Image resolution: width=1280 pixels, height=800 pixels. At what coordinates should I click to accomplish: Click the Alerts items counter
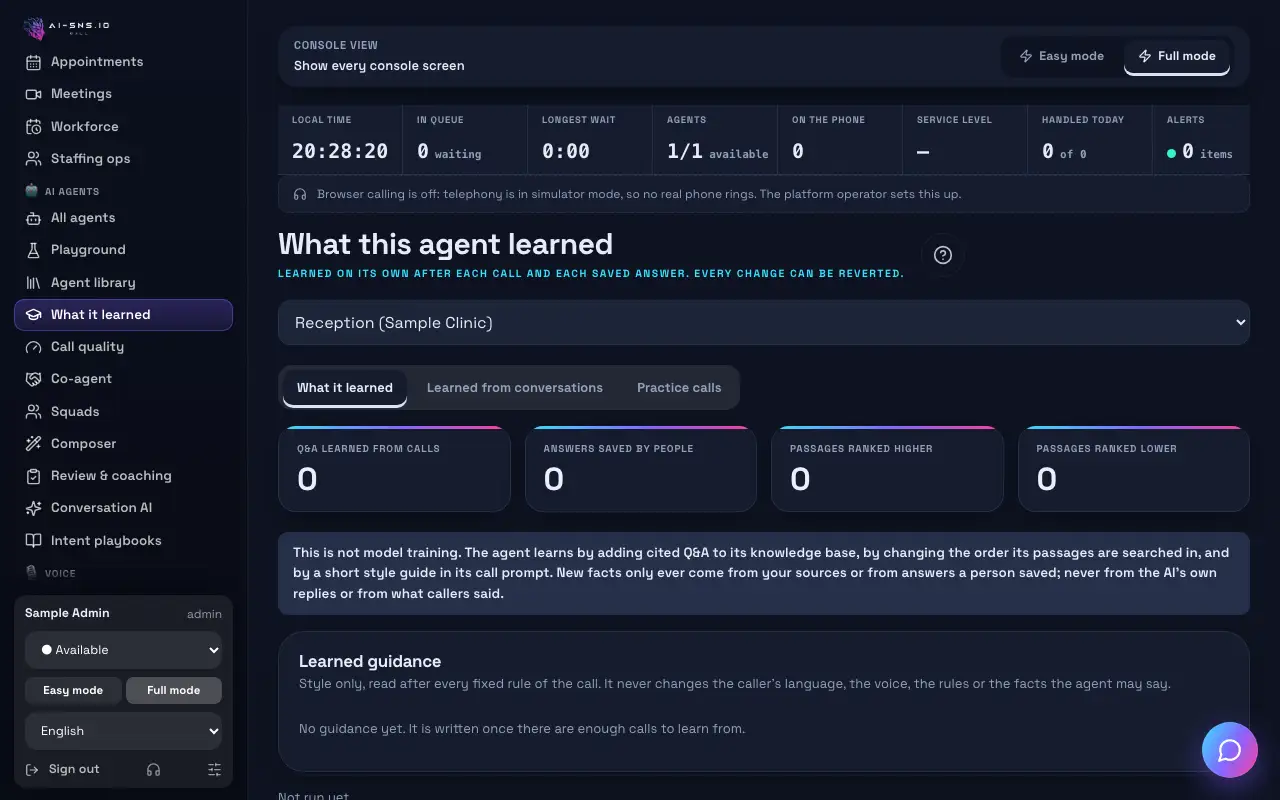1199,140
